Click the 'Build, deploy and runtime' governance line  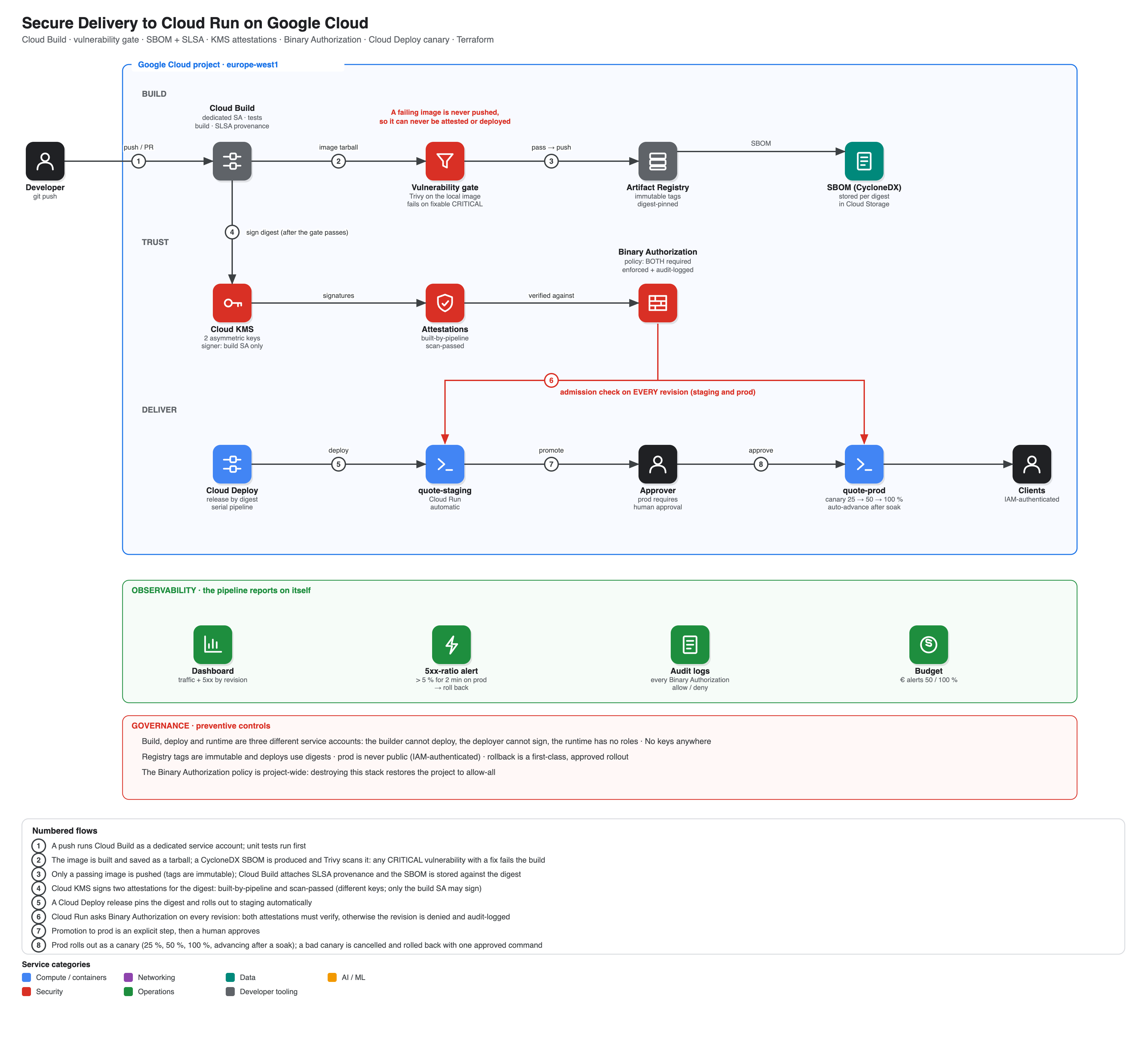pyautogui.click(x=426, y=741)
